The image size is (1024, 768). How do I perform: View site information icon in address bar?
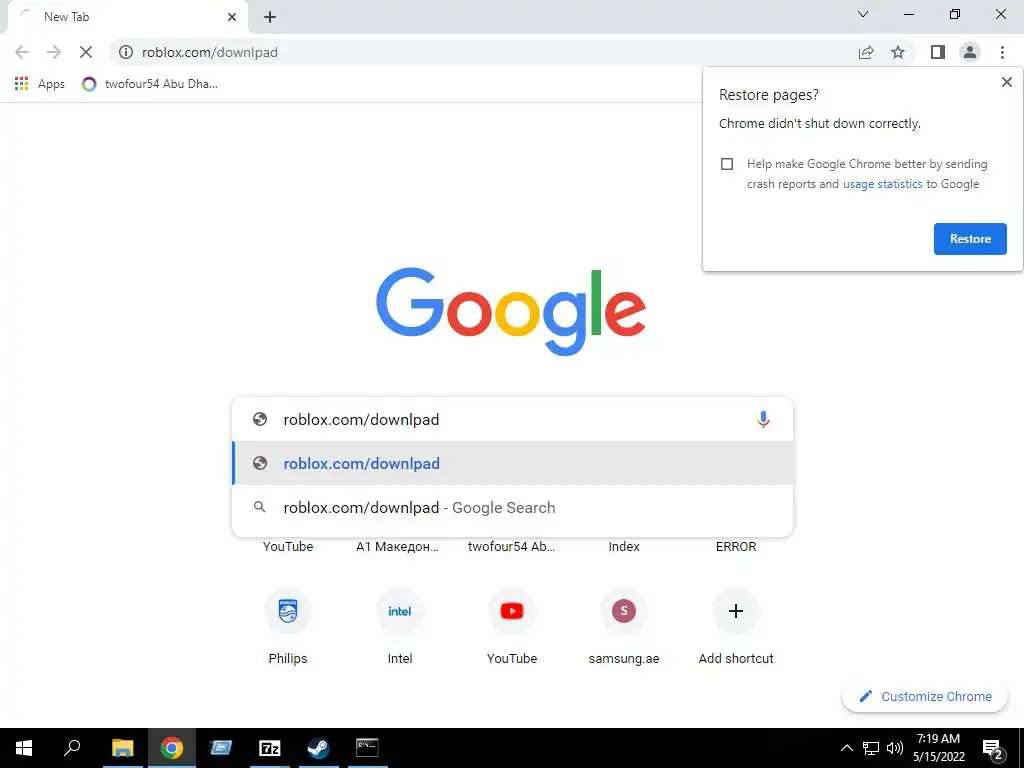126,52
